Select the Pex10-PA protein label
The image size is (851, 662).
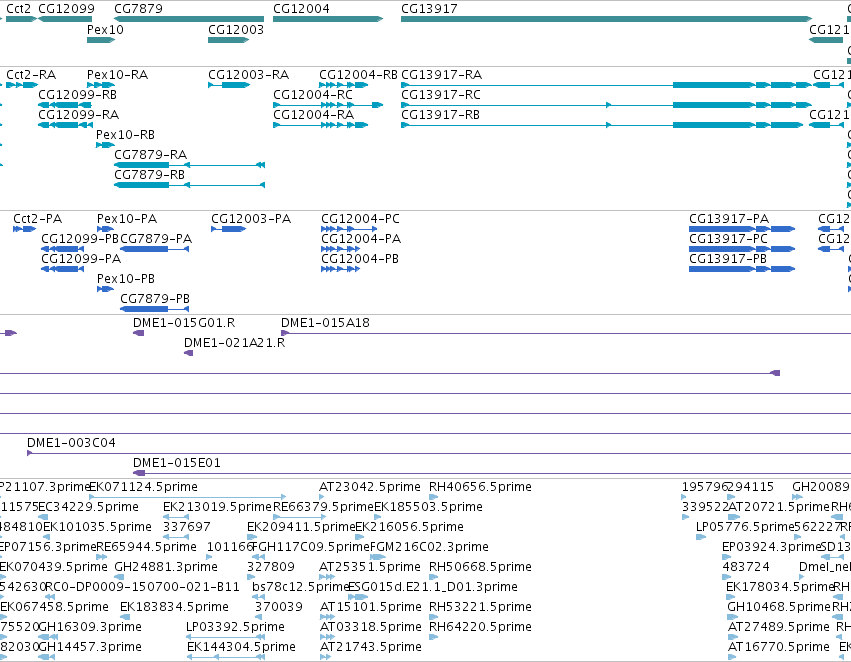(126, 219)
